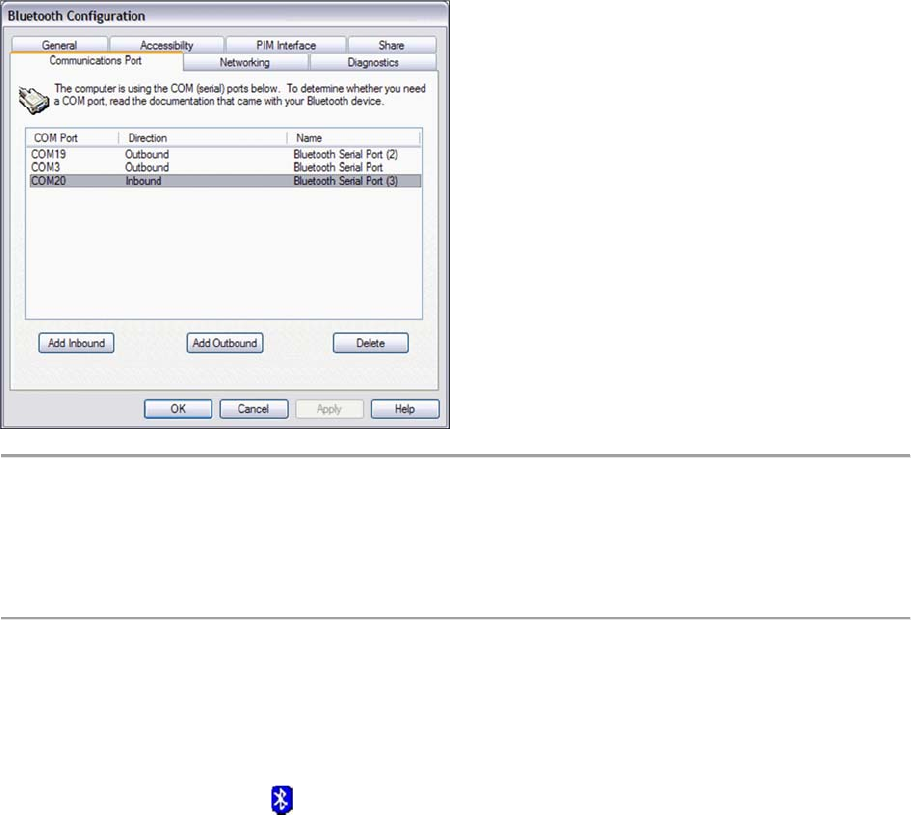Sort by the Direction column header
911x815 pixels.
[x=203, y=138]
